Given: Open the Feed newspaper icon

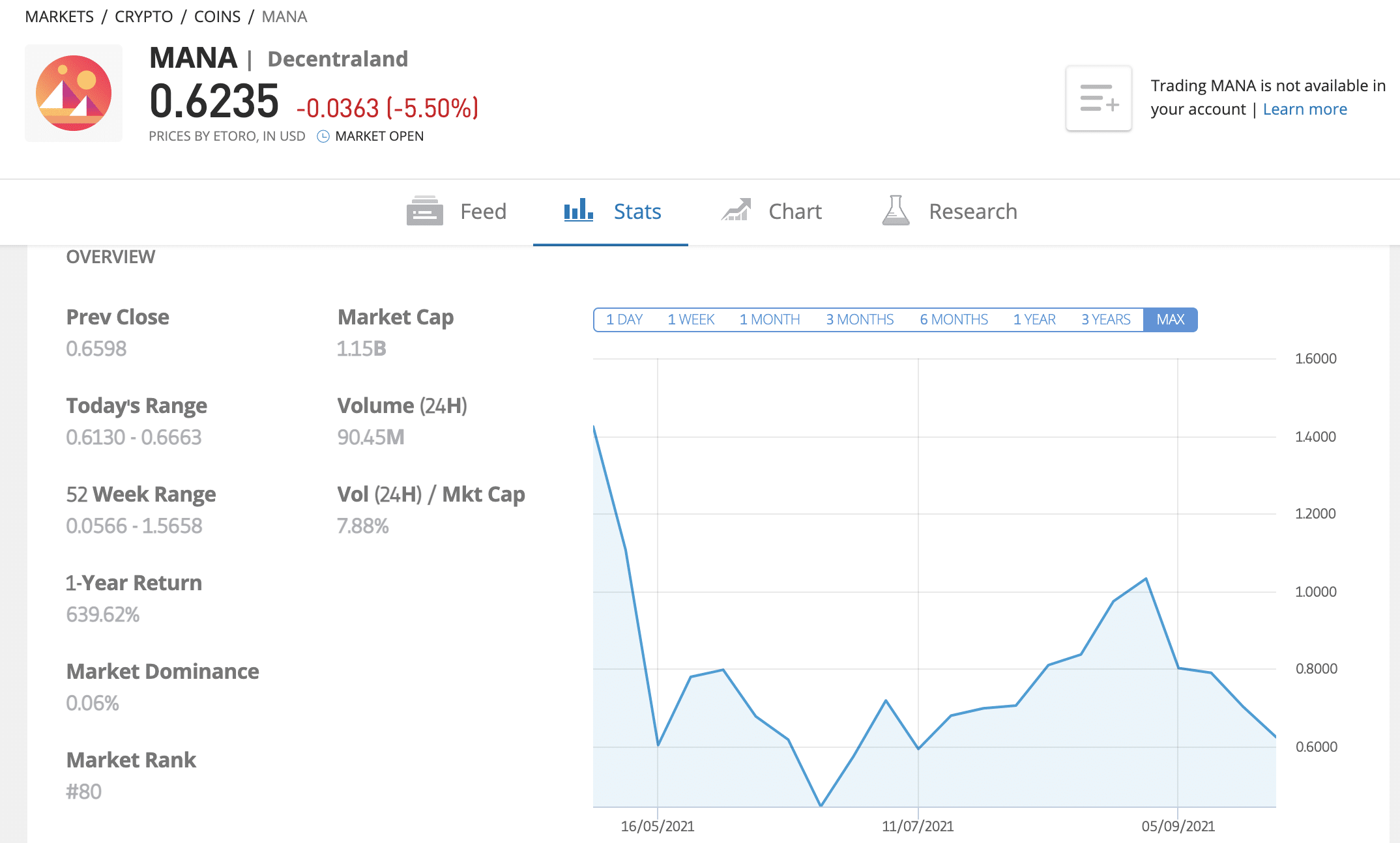Looking at the screenshot, I should 424,211.
